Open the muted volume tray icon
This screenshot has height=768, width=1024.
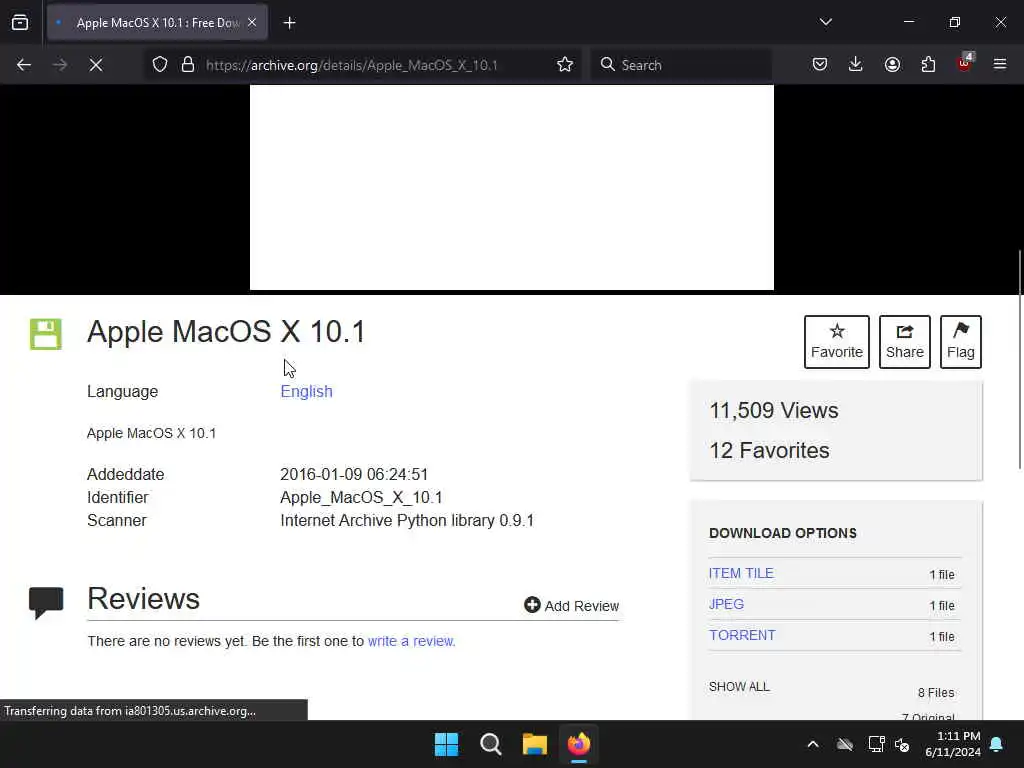point(902,744)
